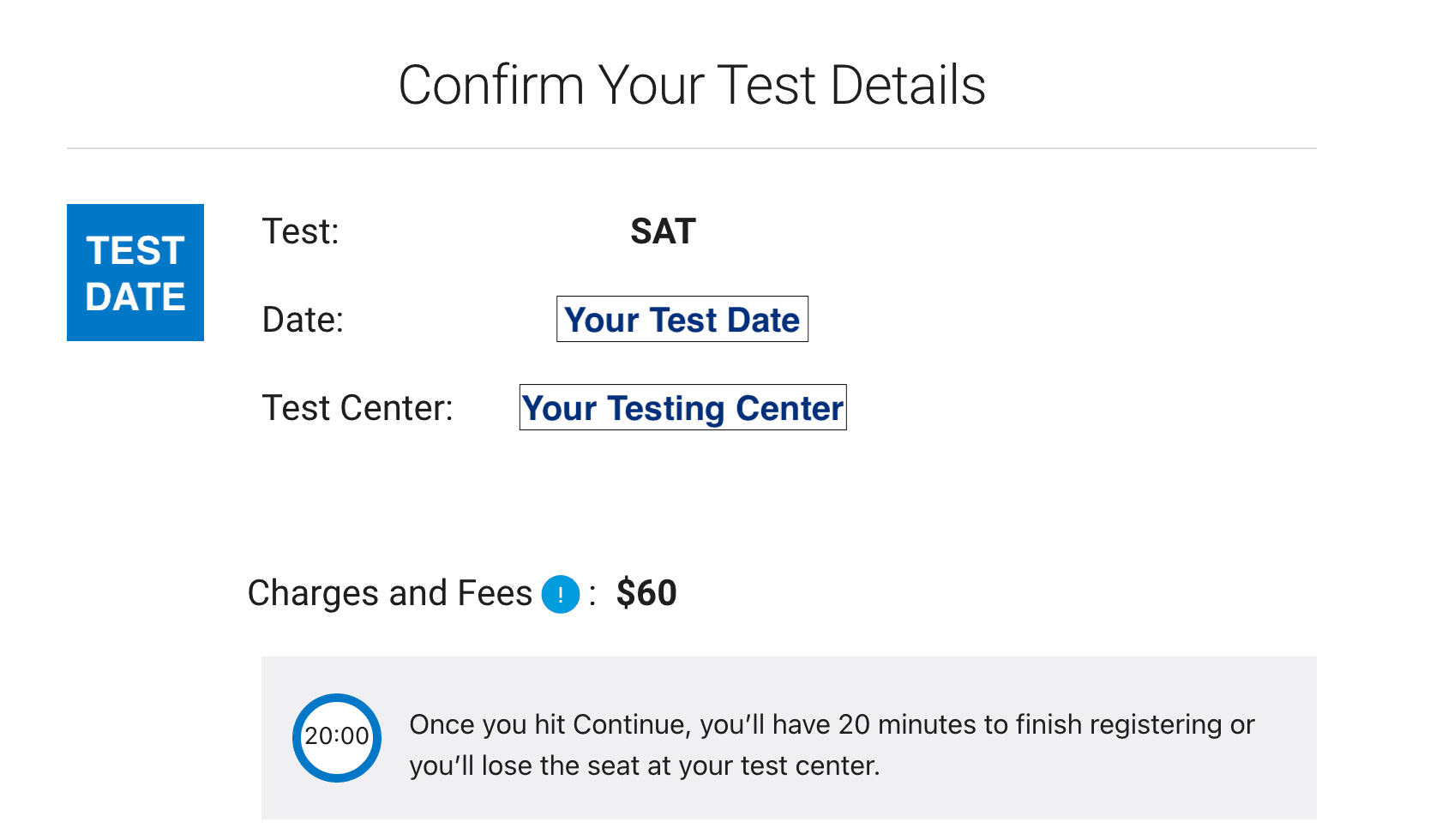Click the Date label text
Viewport: 1442px width, 840px height.
tap(303, 320)
